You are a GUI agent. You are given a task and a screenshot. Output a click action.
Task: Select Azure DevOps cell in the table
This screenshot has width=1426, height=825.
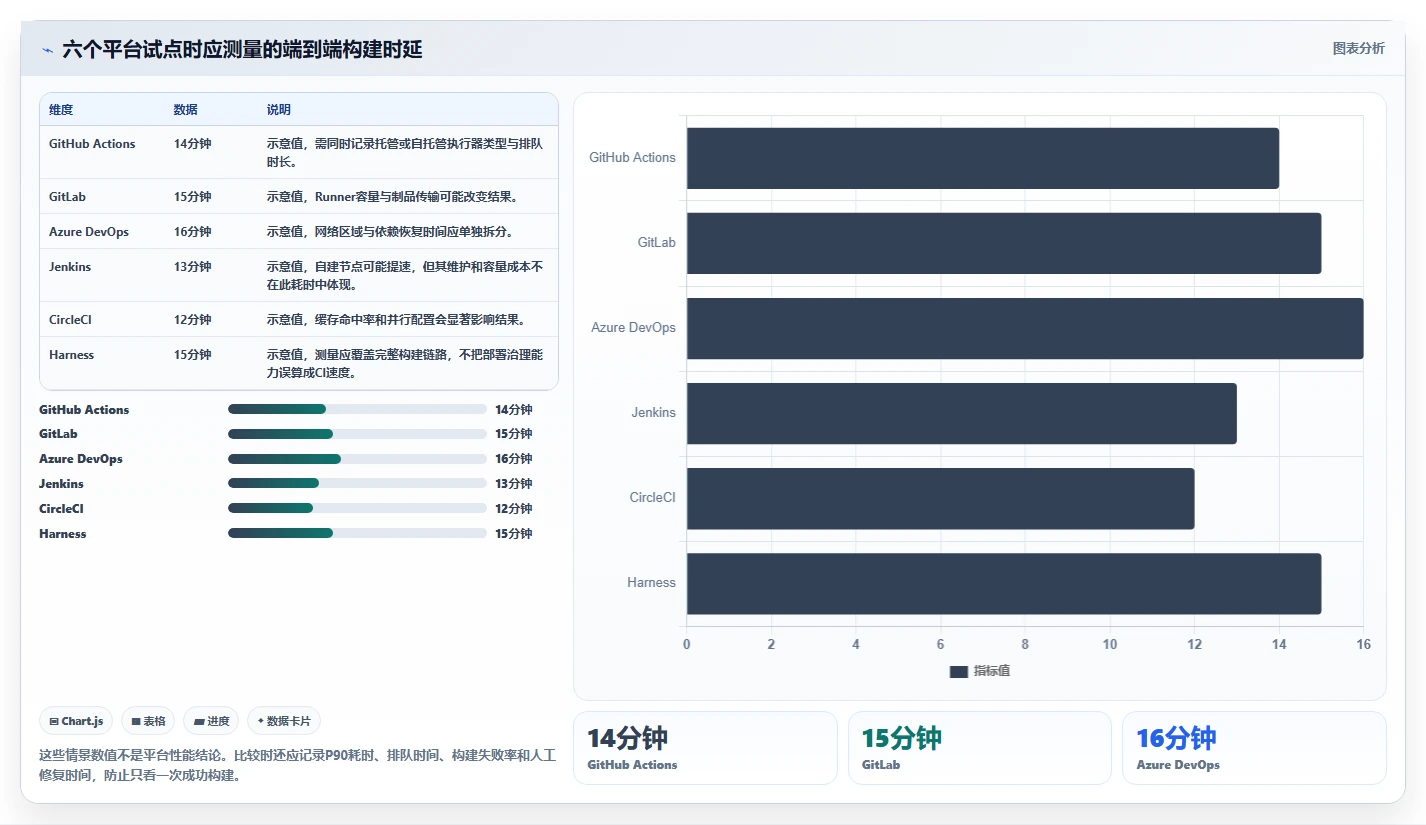tap(89, 232)
